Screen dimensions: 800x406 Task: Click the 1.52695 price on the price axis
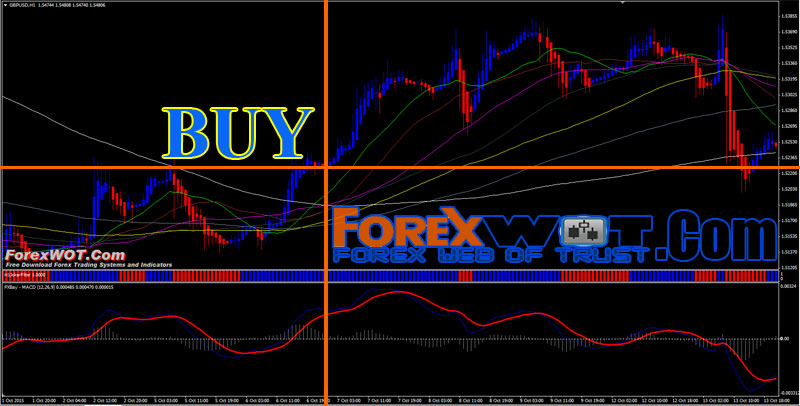point(789,126)
